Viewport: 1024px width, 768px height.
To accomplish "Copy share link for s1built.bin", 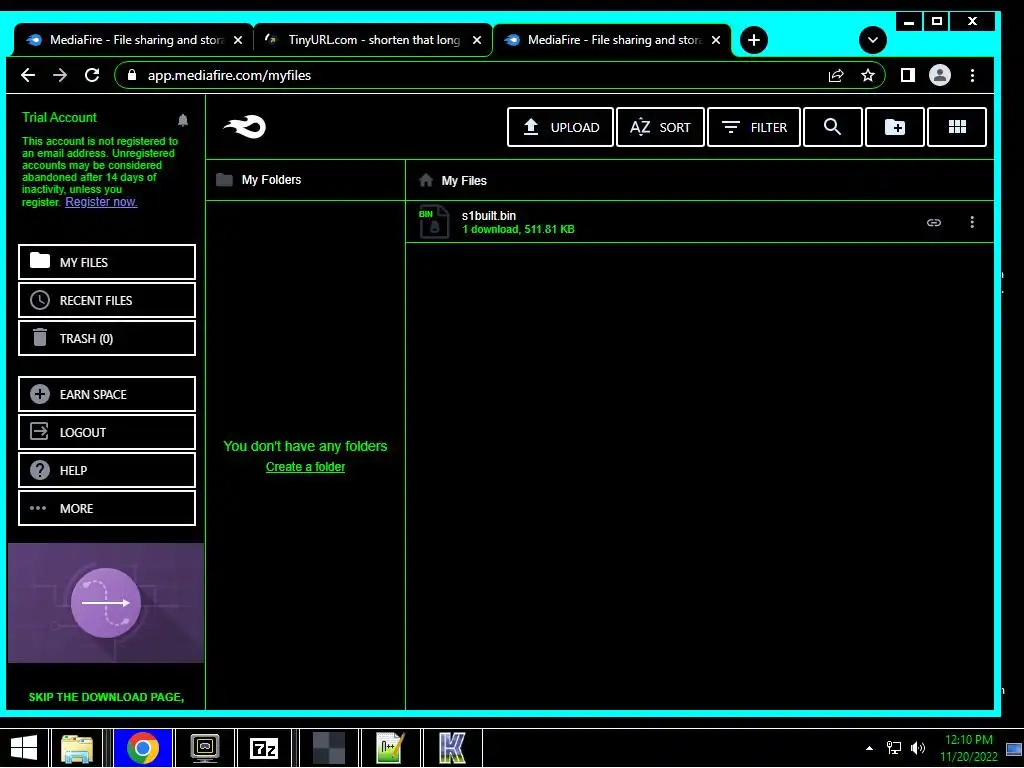I will [934, 223].
